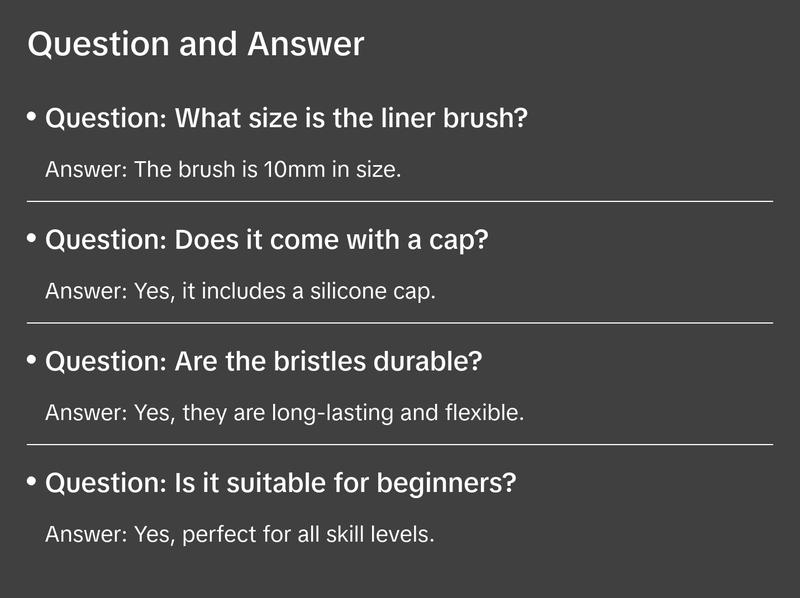Click the bullet beside the liner brush question
Viewport: 800px width, 598px height.
coord(32,118)
